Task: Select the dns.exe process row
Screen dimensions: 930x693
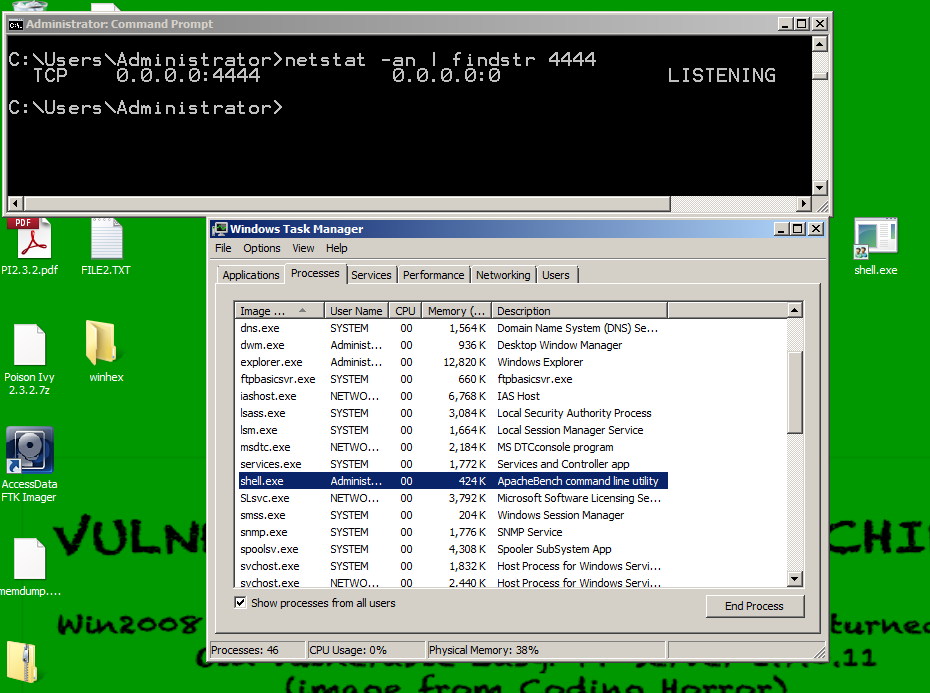Action: point(453,328)
